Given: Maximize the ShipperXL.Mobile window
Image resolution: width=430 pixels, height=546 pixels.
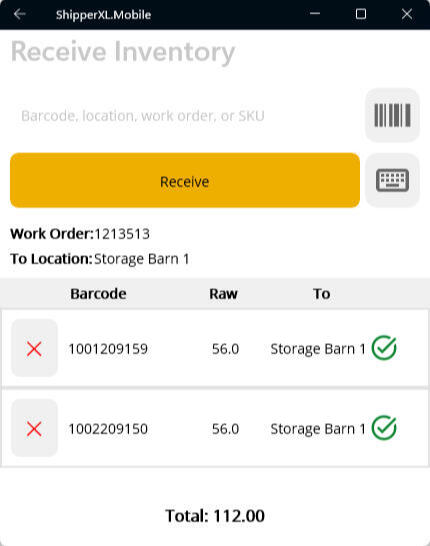Looking at the screenshot, I should tap(361, 14).
